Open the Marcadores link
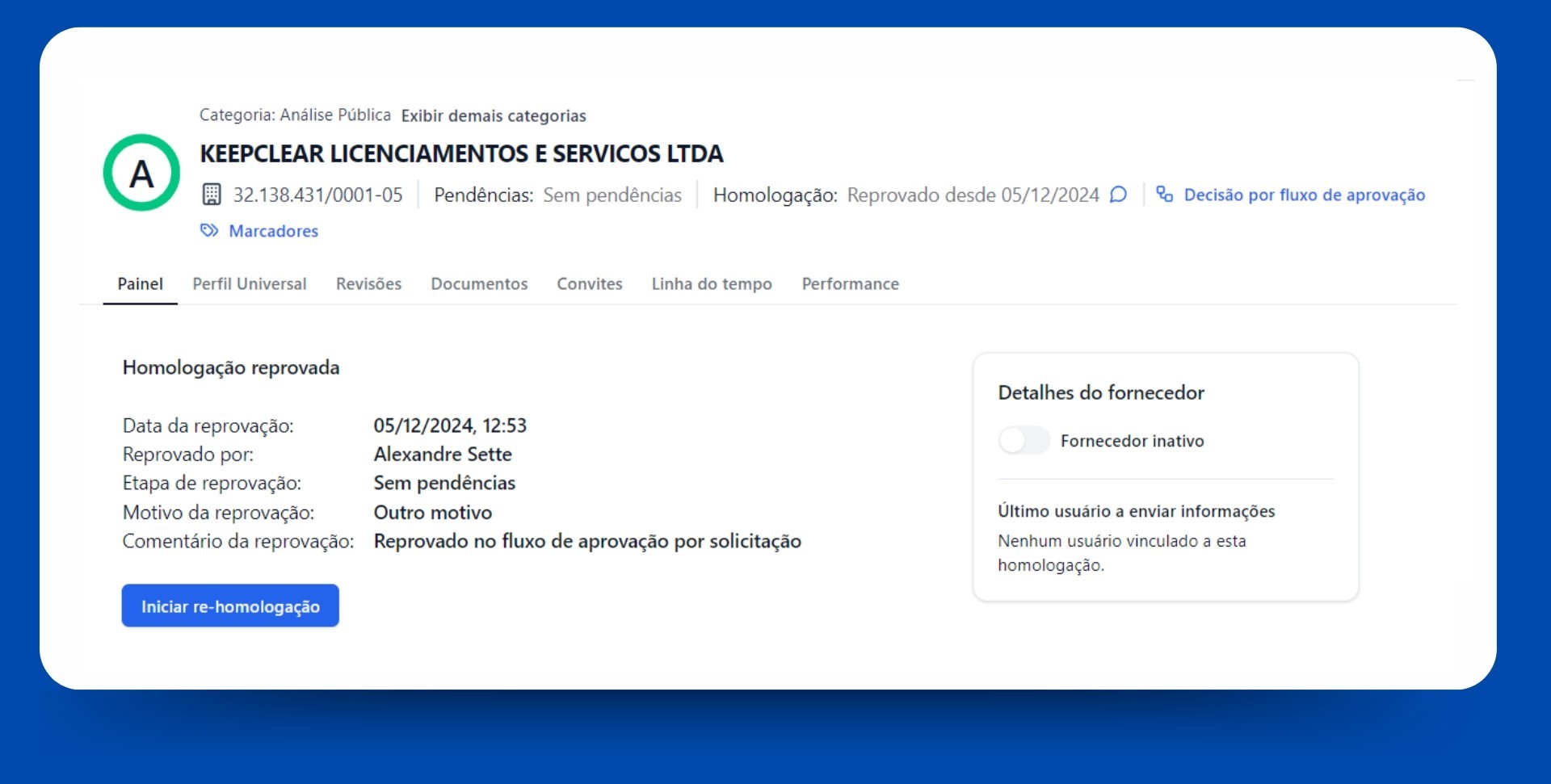The width and height of the screenshot is (1551, 784). tap(274, 231)
